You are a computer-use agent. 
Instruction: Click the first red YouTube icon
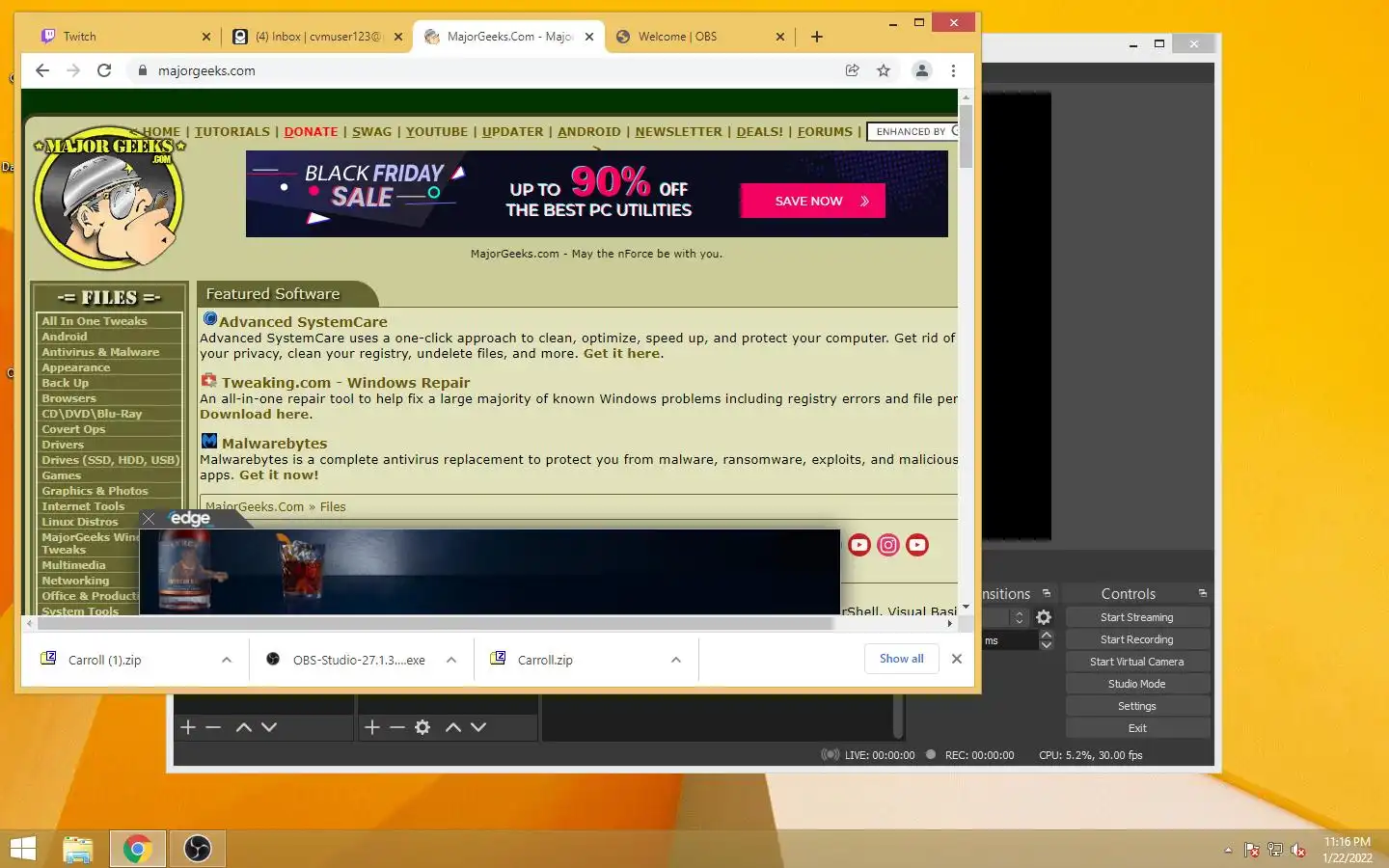point(859,545)
